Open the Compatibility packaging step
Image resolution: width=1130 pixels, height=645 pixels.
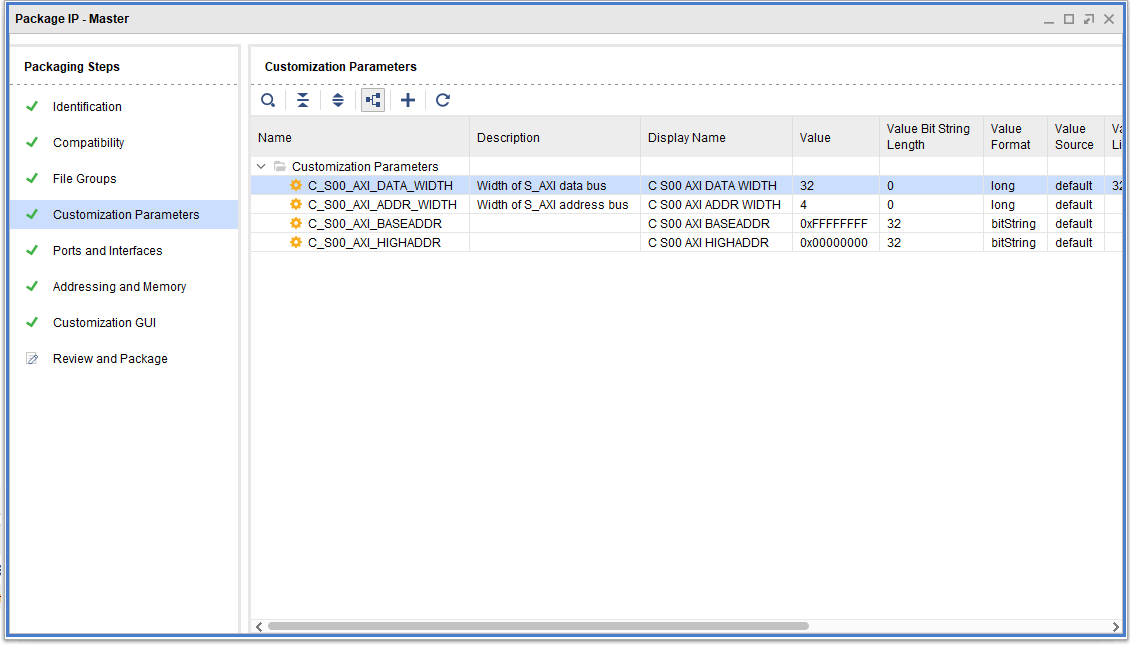click(x=89, y=143)
